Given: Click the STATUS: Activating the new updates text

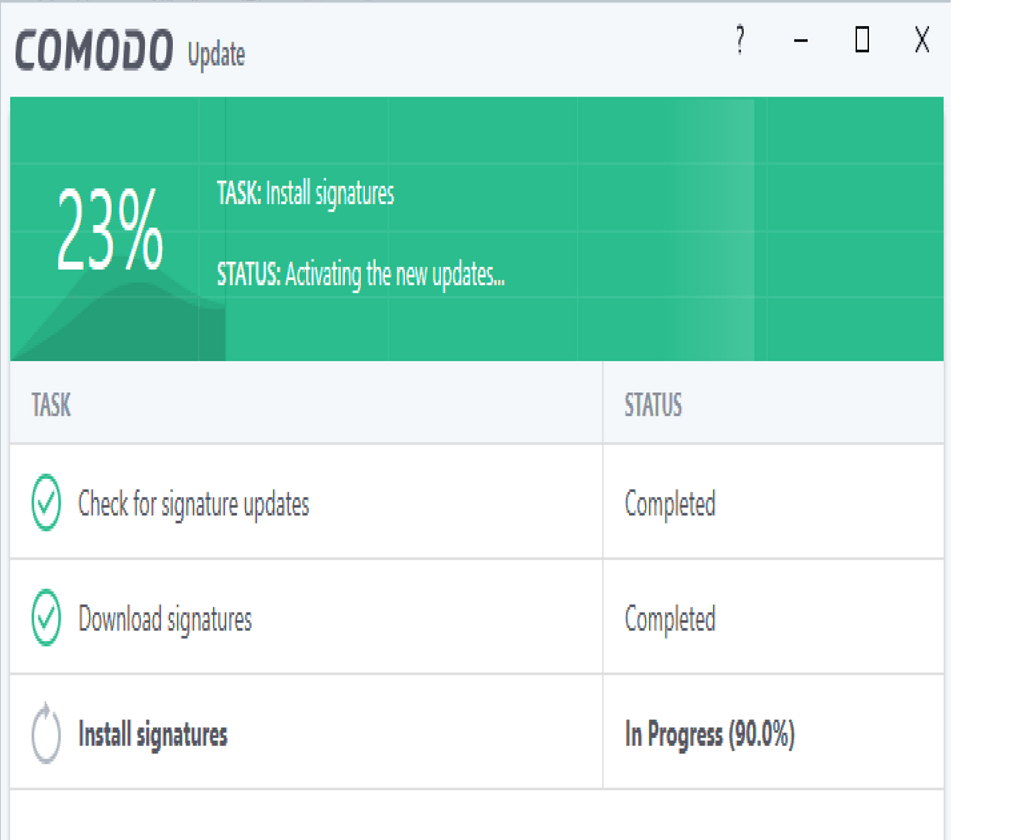Looking at the screenshot, I should (x=362, y=276).
